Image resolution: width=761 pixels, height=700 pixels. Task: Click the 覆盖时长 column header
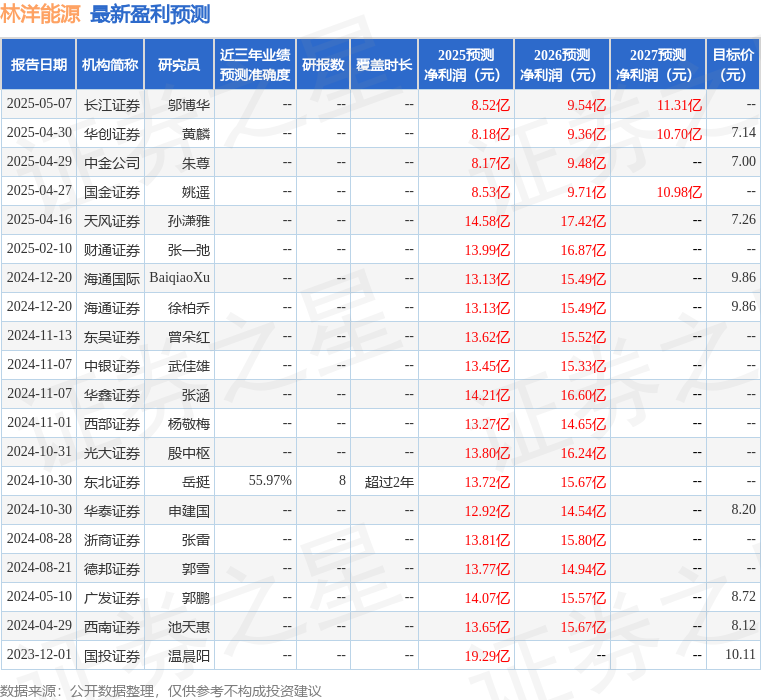point(384,65)
